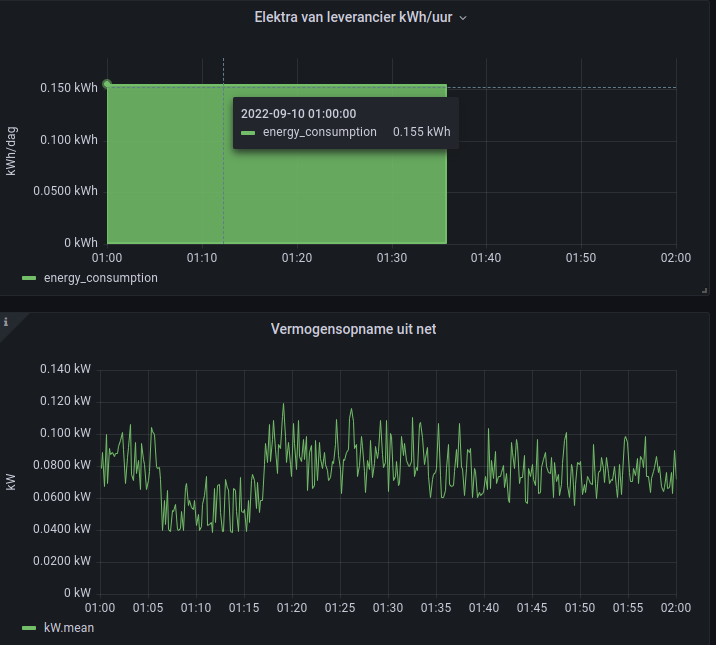The height and width of the screenshot is (645, 716).
Task: Click the 02:00 tick on the top chart
Action: point(675,257)
